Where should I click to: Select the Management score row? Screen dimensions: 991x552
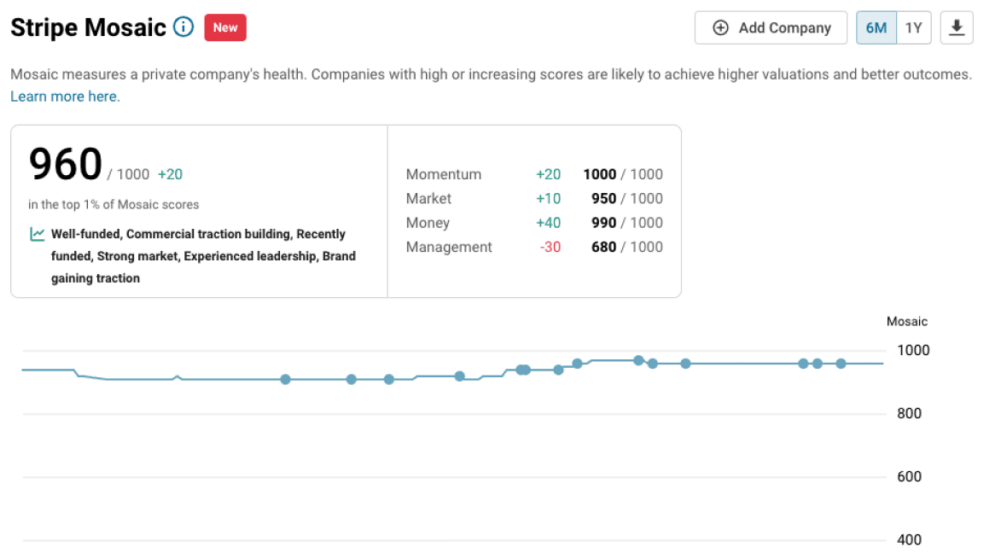pyautogui.click(x=534, y=247)
